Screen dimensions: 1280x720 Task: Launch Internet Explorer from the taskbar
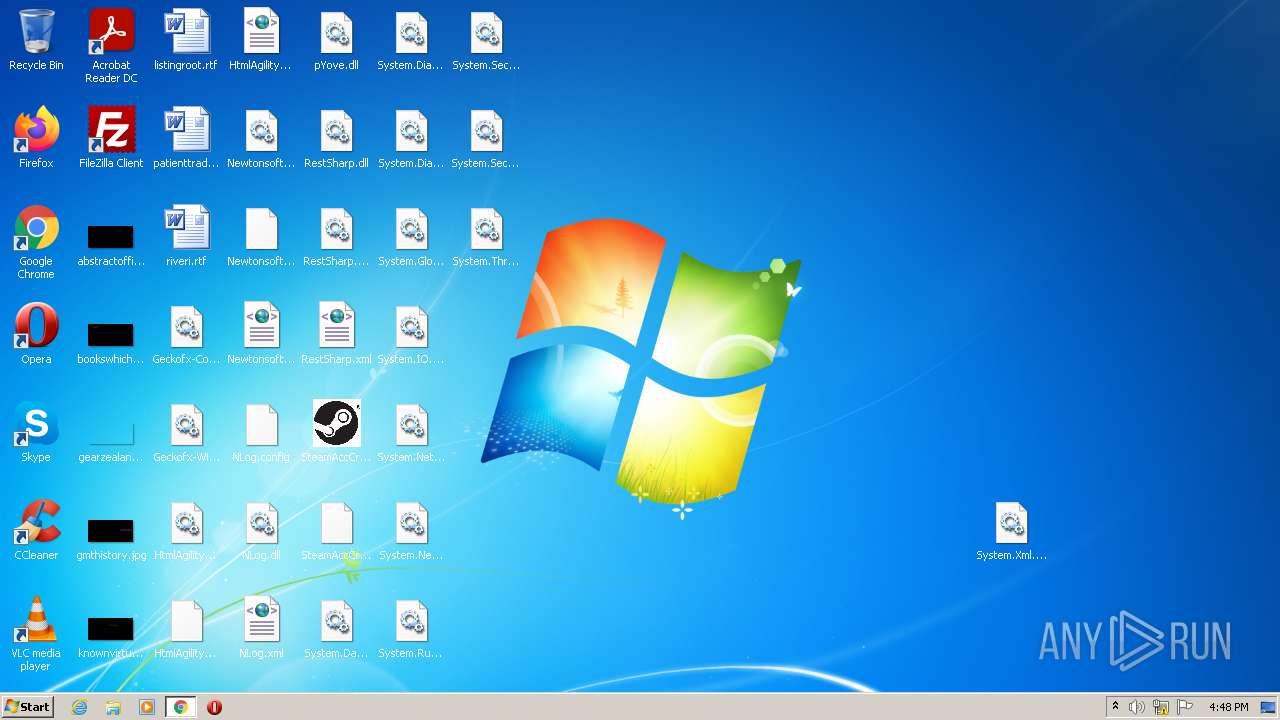[x=79, y=707]
